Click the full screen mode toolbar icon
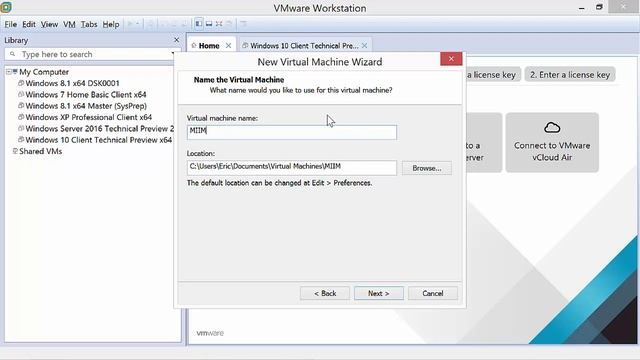Screen dimensions: 640x360 (219, 24)
